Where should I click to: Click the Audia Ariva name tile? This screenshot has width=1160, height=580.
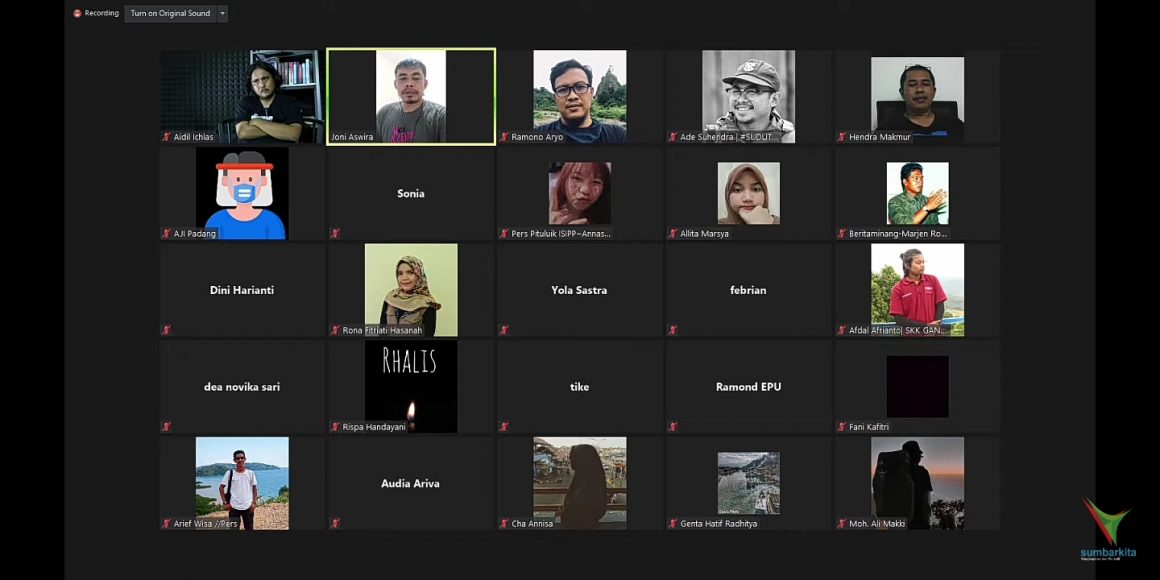click(x=411, y=483)
